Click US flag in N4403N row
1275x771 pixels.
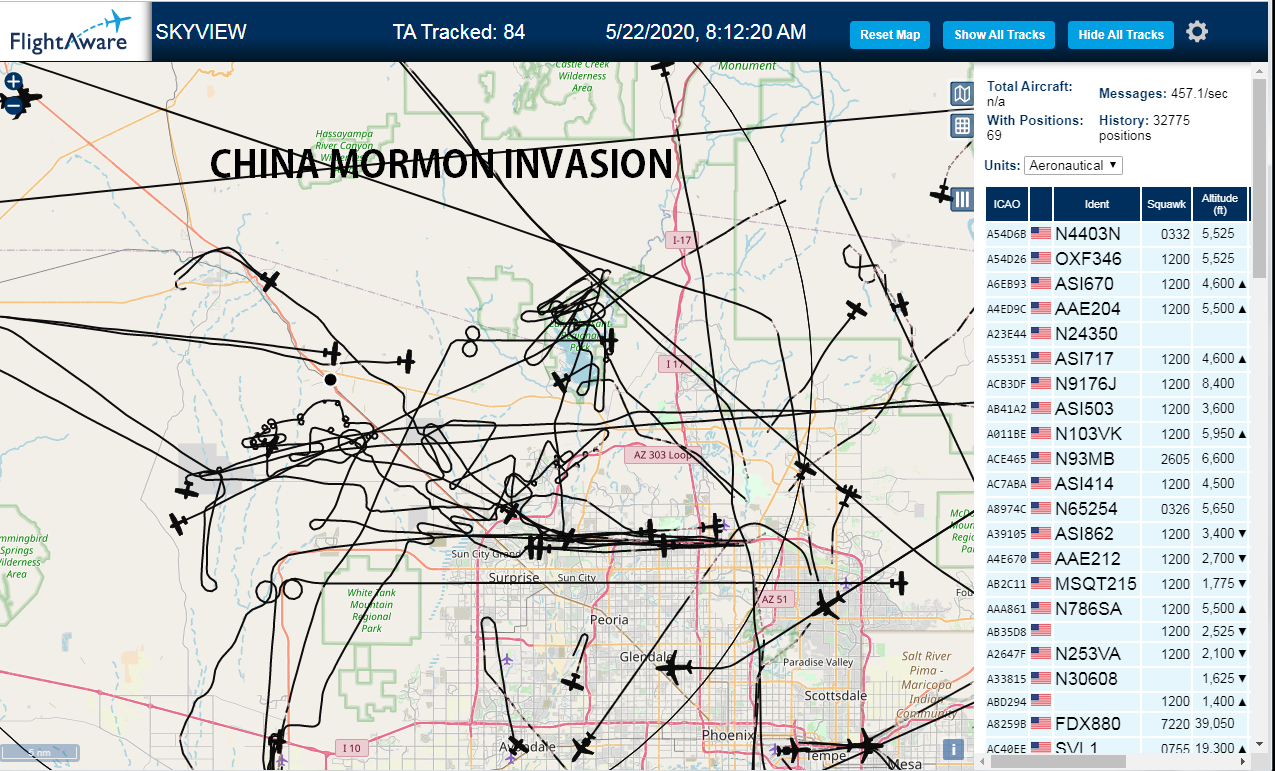point(1040,234)
